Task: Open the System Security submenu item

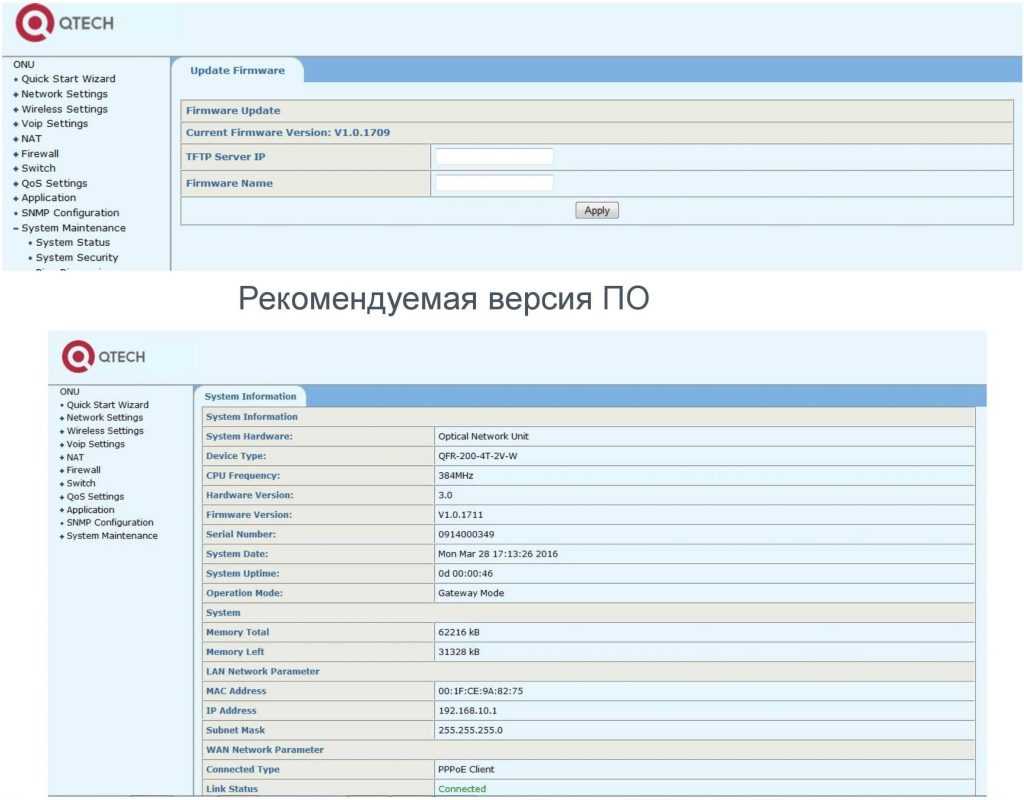Action: pos(77,258)
